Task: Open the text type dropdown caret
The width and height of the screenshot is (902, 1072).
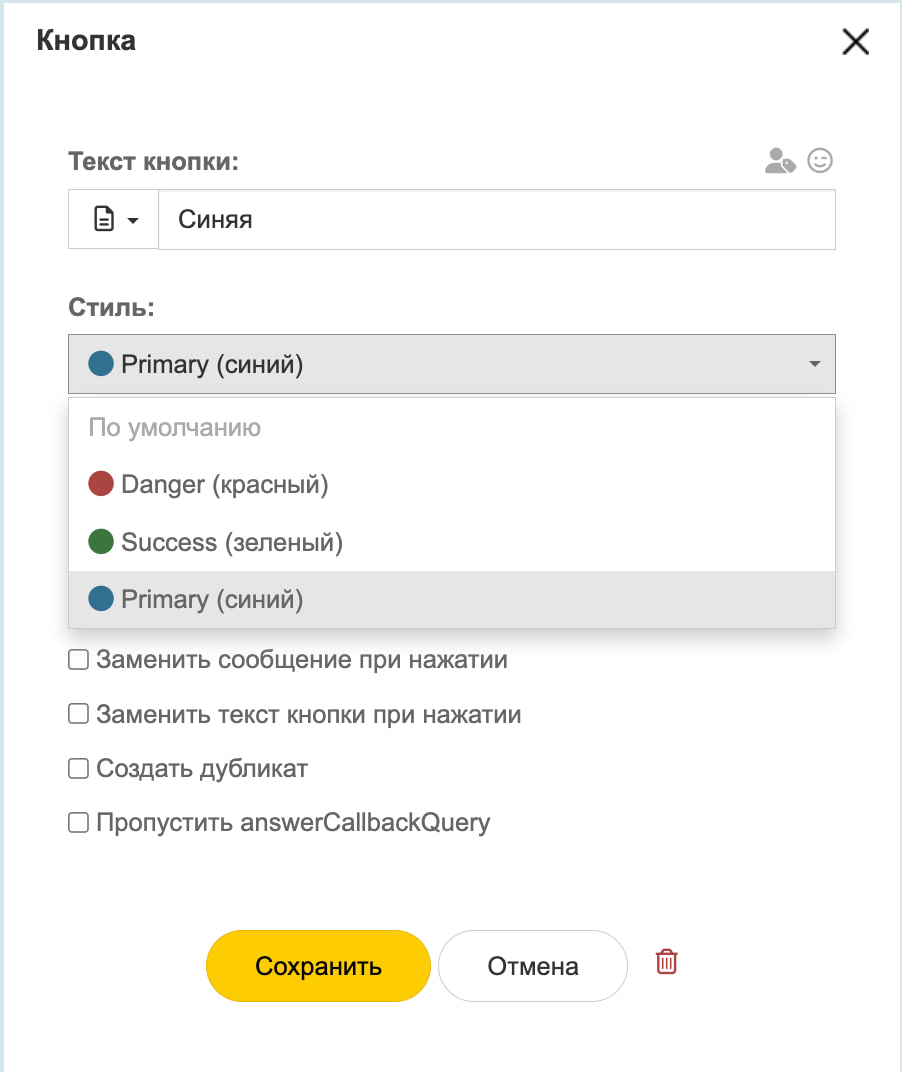Action: click(x=133, y=221)
